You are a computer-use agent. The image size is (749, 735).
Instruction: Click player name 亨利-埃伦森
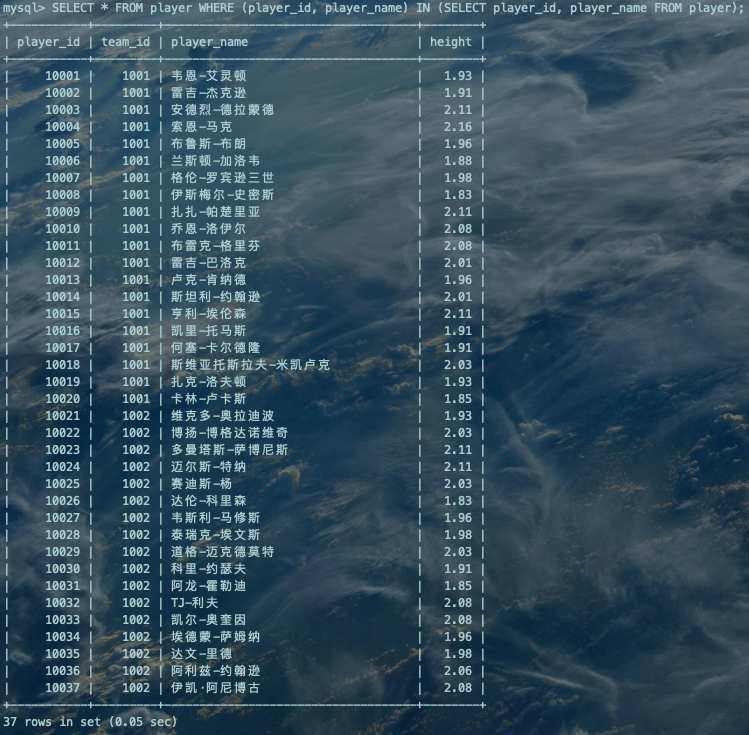(x=209, y=314)
